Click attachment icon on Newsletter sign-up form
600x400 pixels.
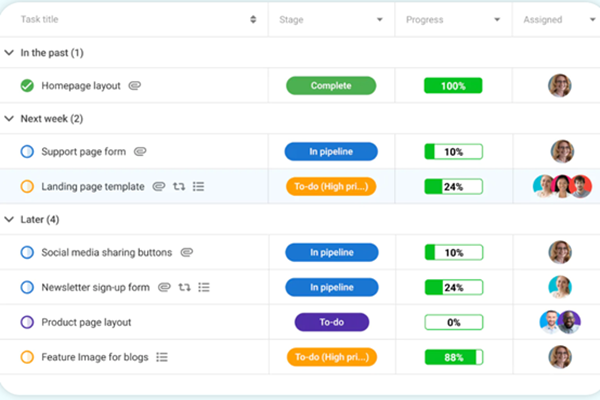164,288
